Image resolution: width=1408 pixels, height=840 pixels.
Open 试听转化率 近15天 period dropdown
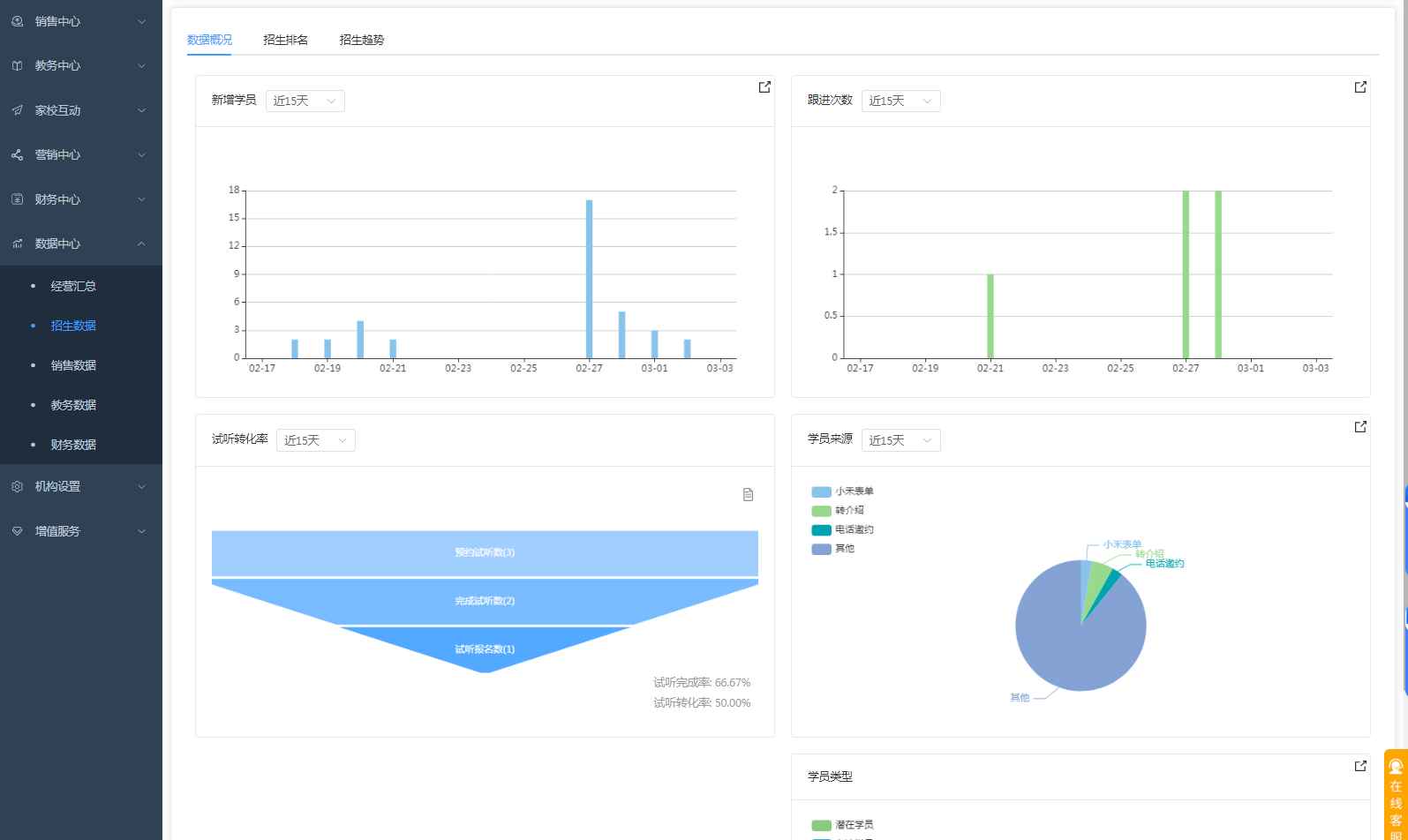pyautogui.click(x=315, y=440)
